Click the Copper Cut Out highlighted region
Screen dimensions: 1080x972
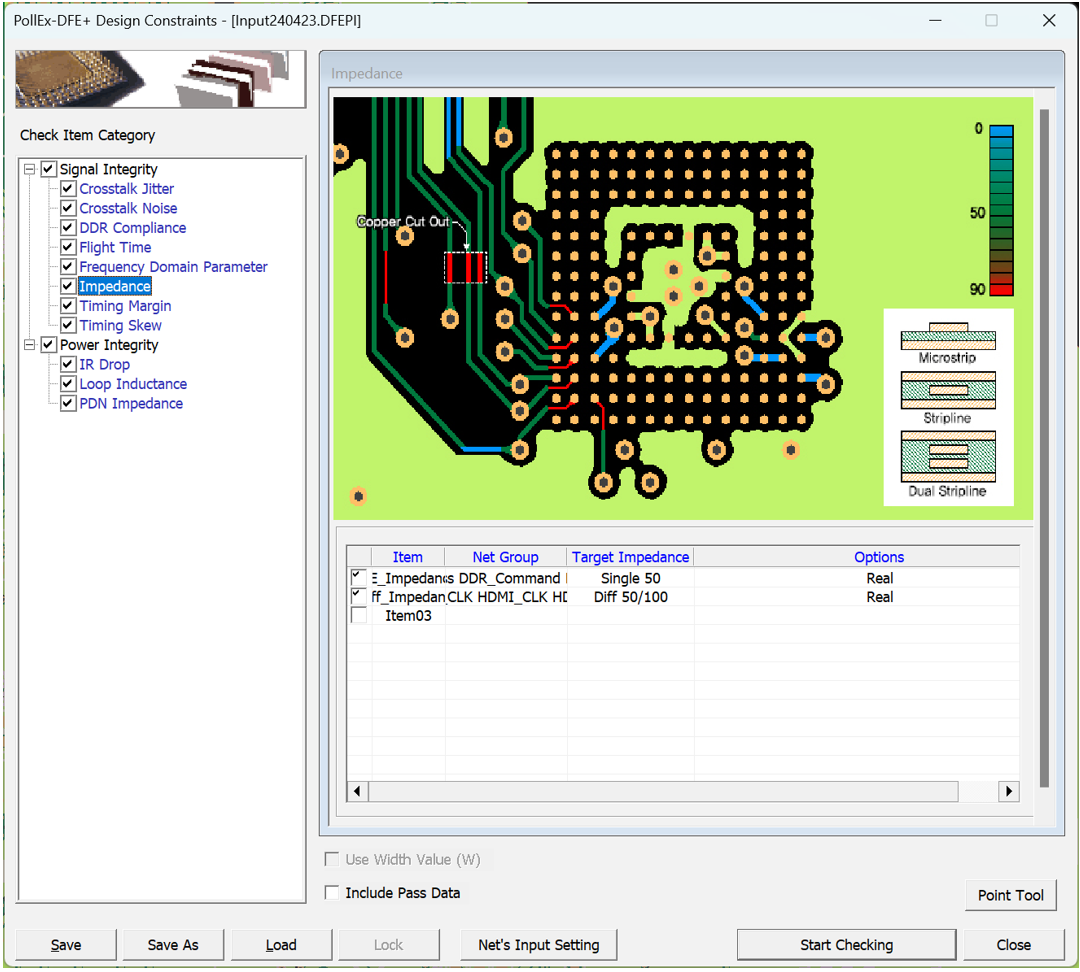465,267
